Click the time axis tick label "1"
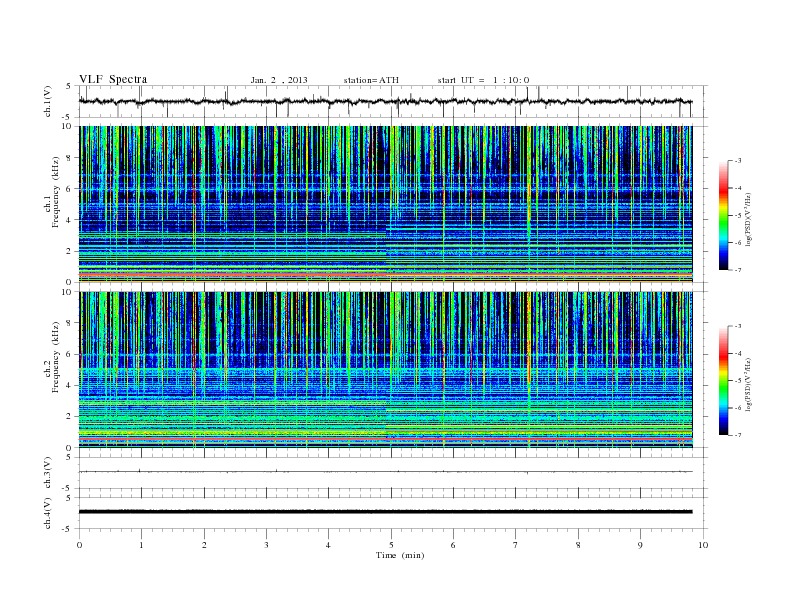 point(141,545)
